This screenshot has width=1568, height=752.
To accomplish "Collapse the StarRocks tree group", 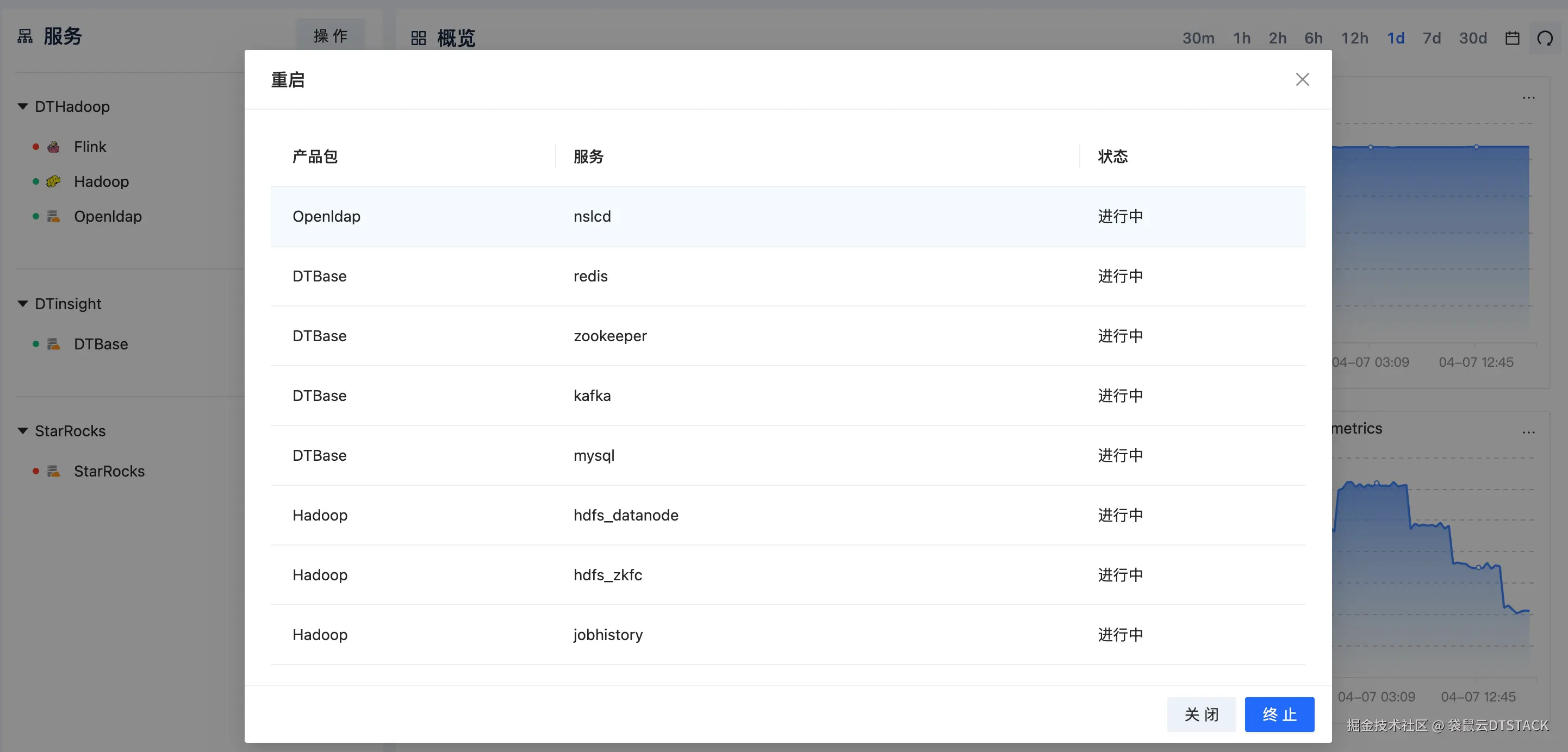I will pyautogui.click(x=22, y=431).
